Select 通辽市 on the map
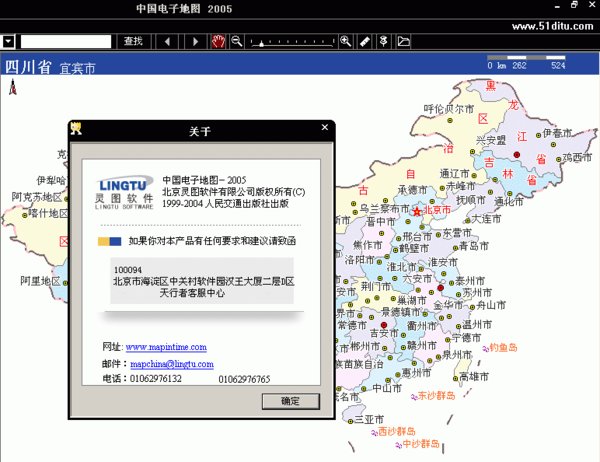 pyautogui.click(x=454, y=174)
